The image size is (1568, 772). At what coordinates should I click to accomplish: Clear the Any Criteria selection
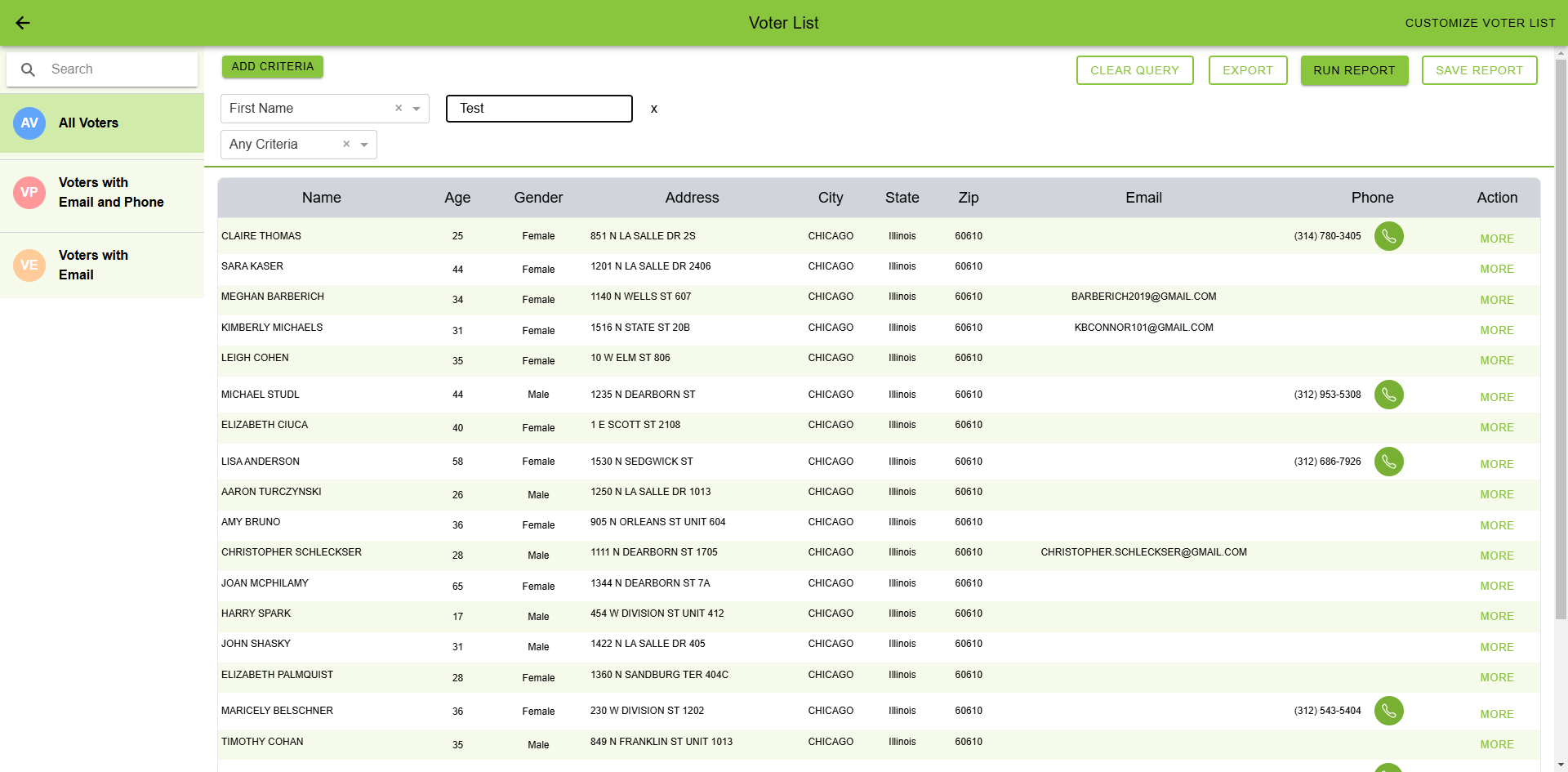pos(345,144)
